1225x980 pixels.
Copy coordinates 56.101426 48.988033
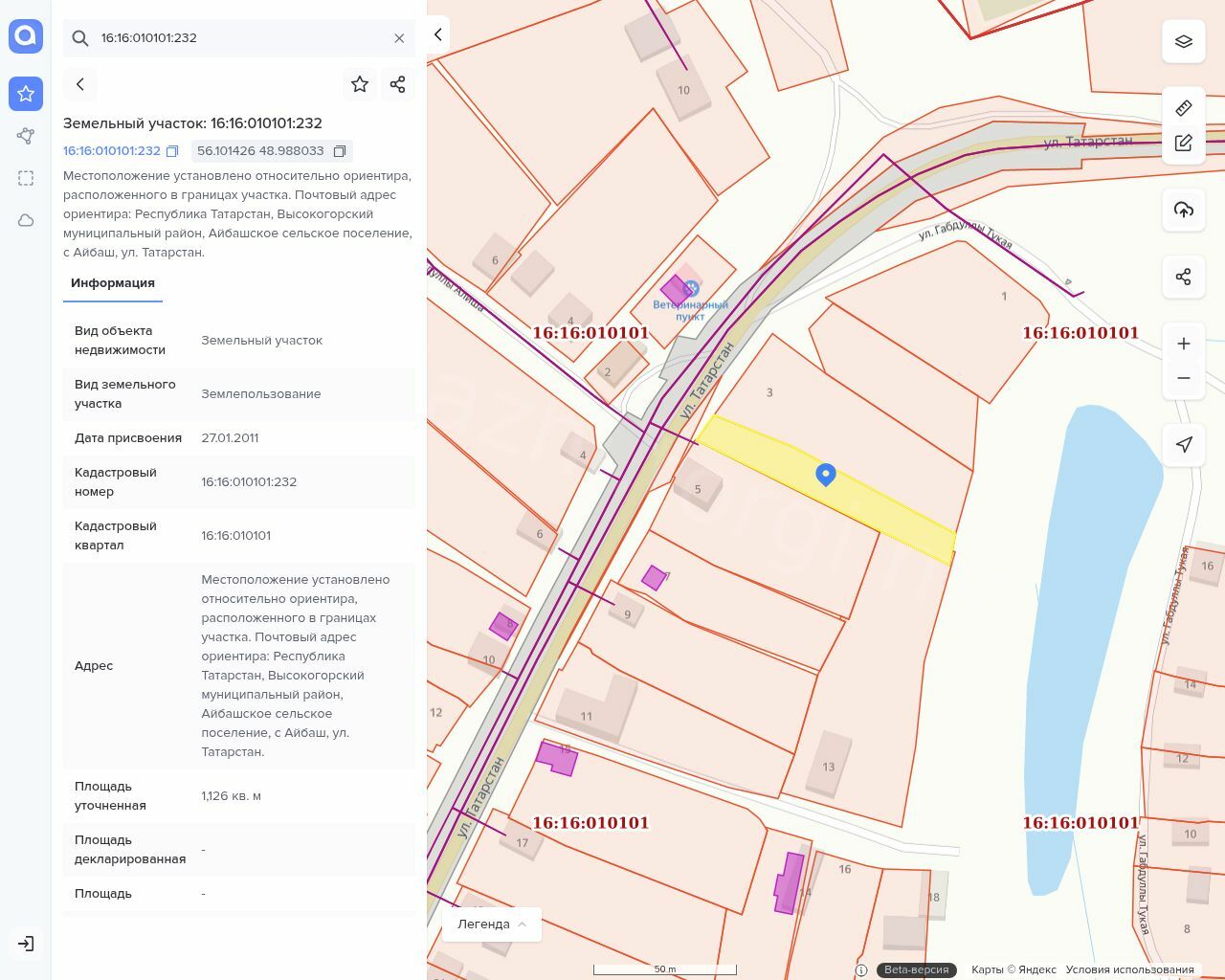point(340,151)
